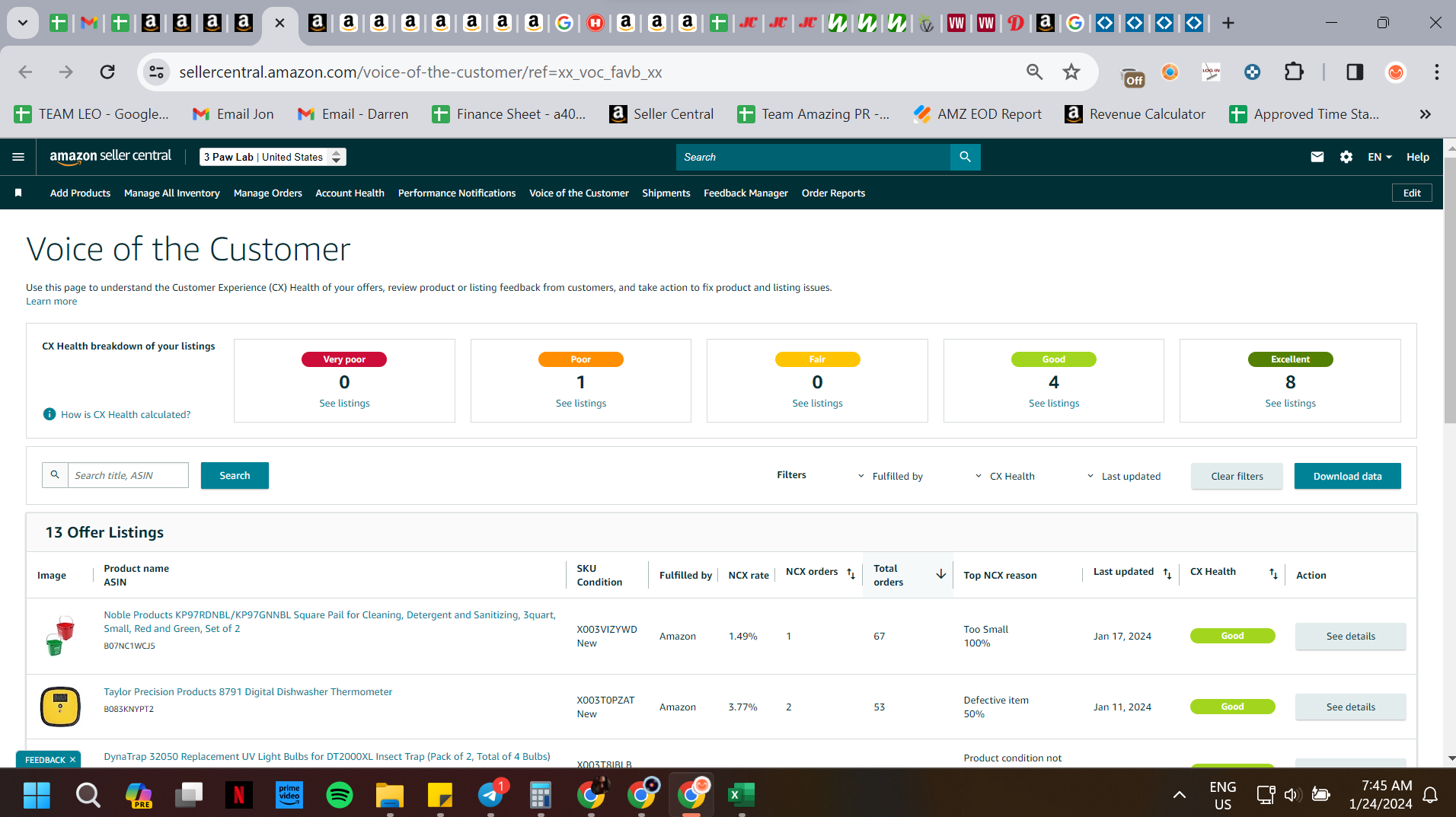Open a new browser tab with plus icon

pos(1228,23)
